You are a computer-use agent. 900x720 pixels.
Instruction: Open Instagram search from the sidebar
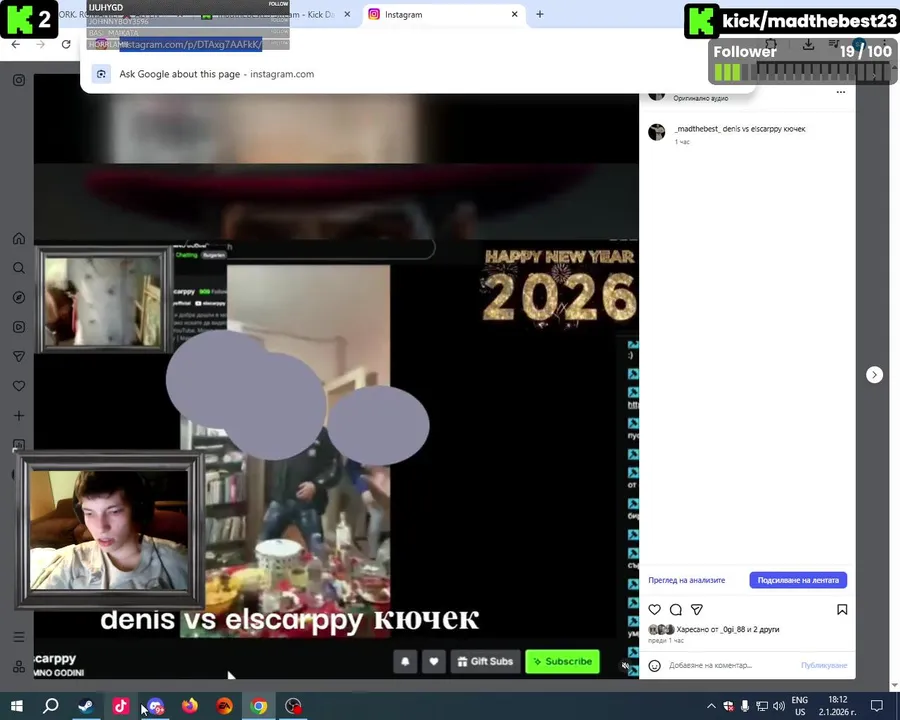tap(19, 268)
